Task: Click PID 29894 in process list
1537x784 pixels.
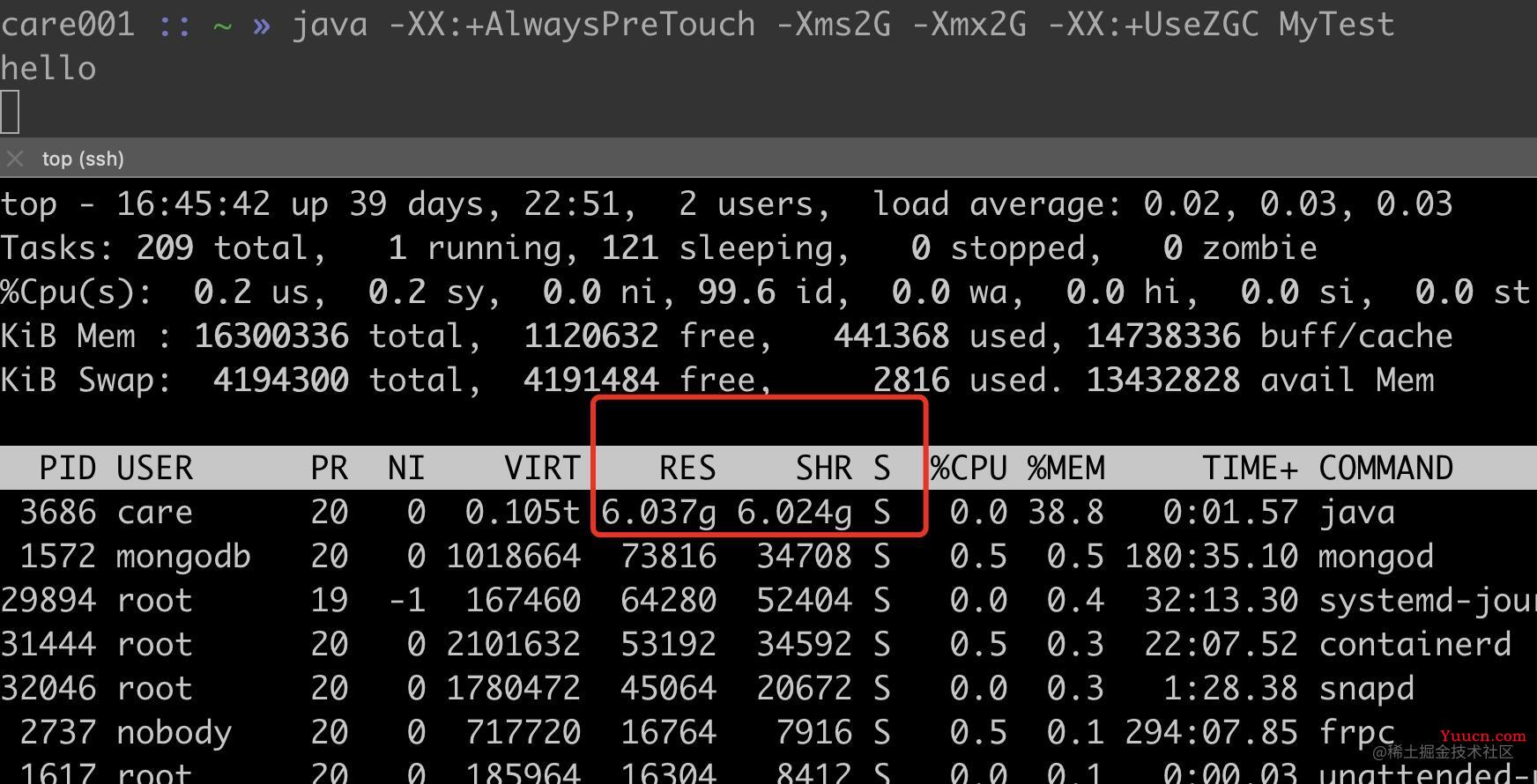Action: coord(48,600)
